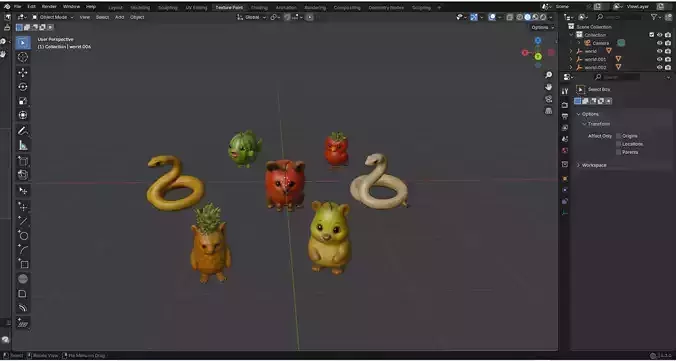The width and height of the screenshot is (676, 361).
Task: Open the Render menu
Action: [x=49, y=7]
